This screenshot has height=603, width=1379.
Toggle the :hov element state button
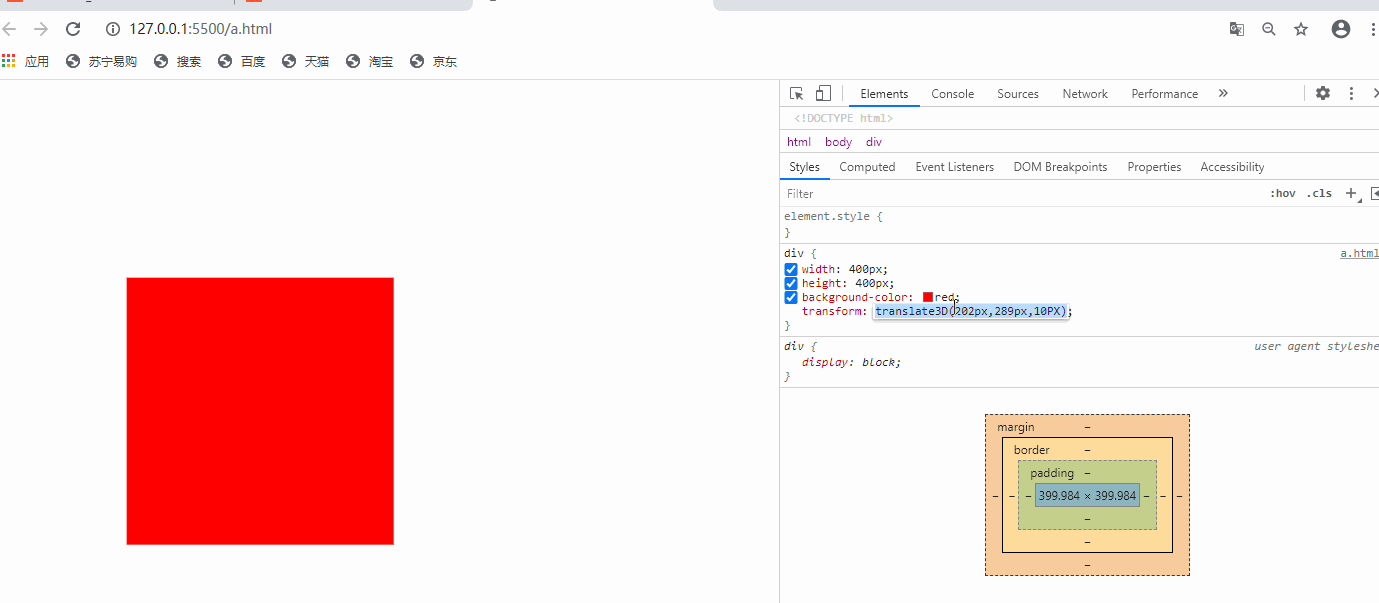tap(1283, 193)
